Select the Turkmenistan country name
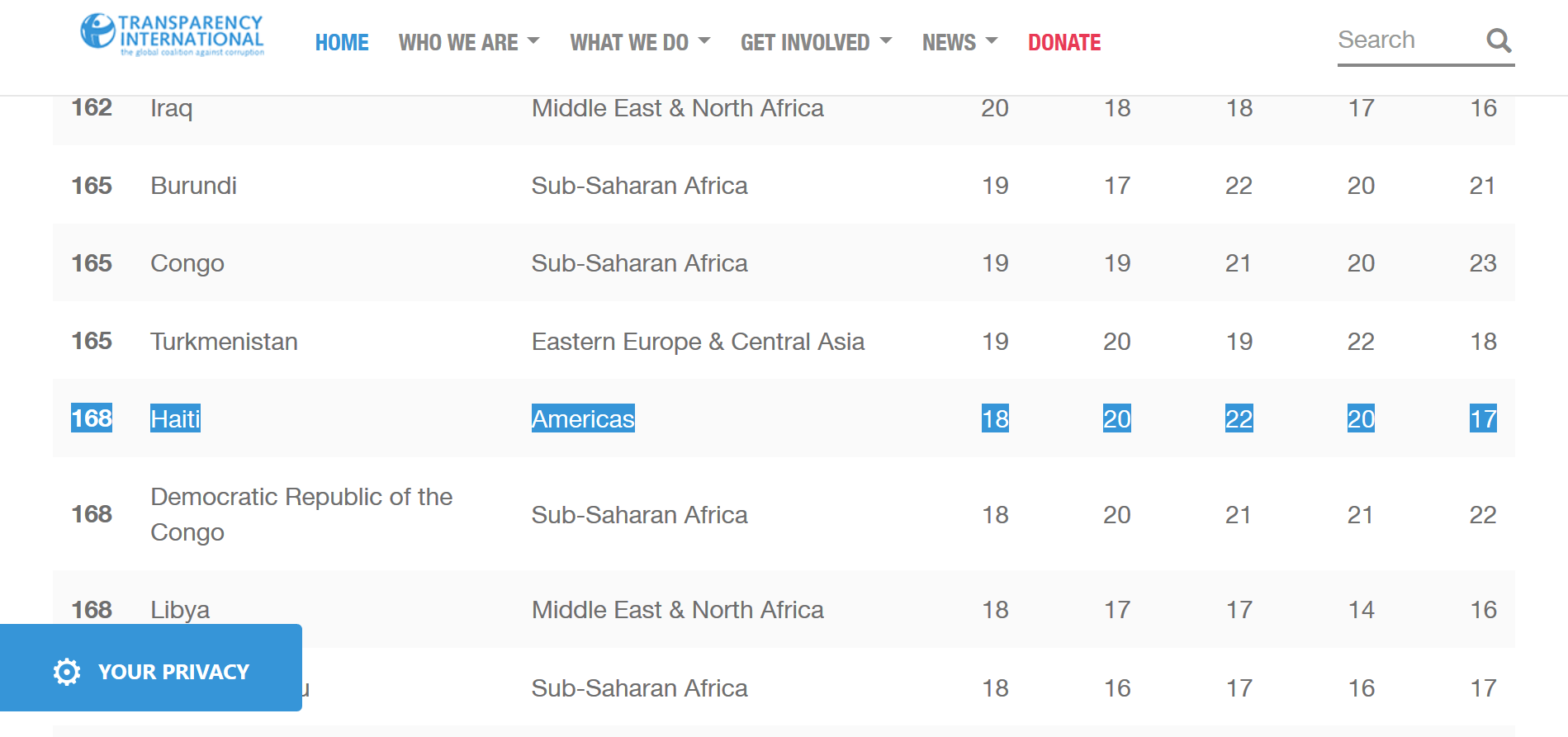This screenshot has height=737, width=1568. coord(224,342)
